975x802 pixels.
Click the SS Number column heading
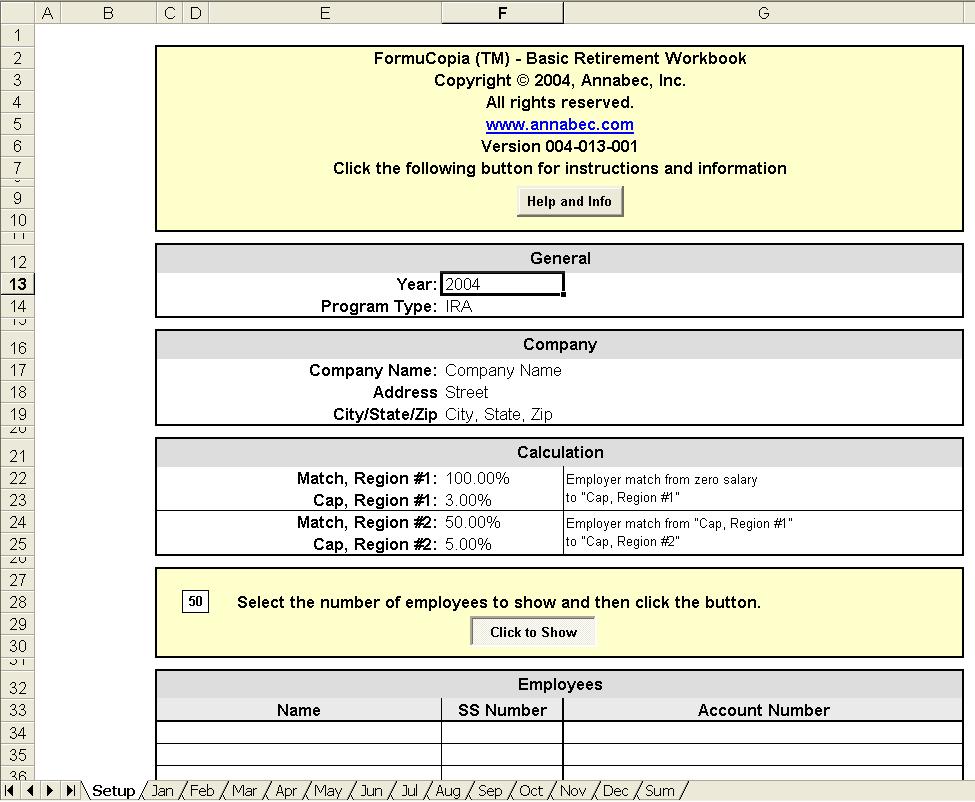pyautogui.click(x=502, y=710)
